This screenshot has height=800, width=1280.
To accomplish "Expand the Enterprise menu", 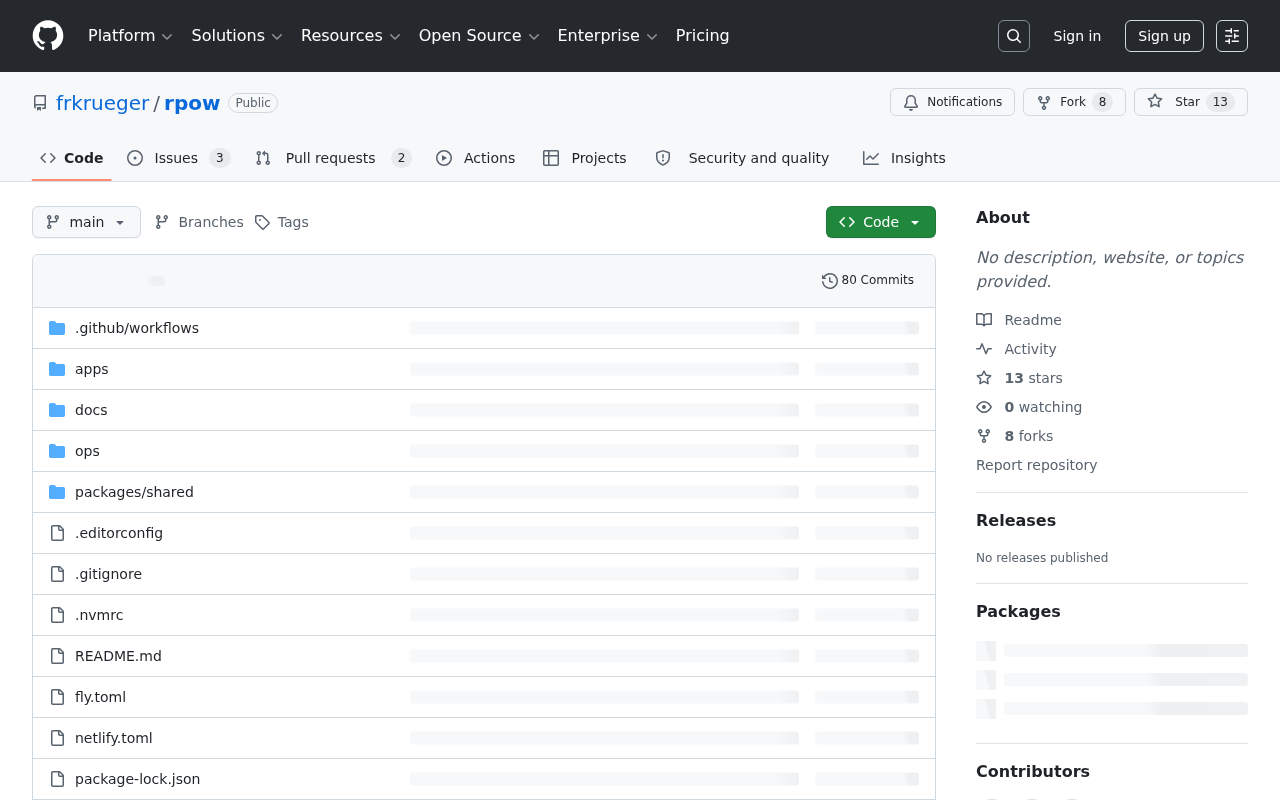I will [607, 36].
